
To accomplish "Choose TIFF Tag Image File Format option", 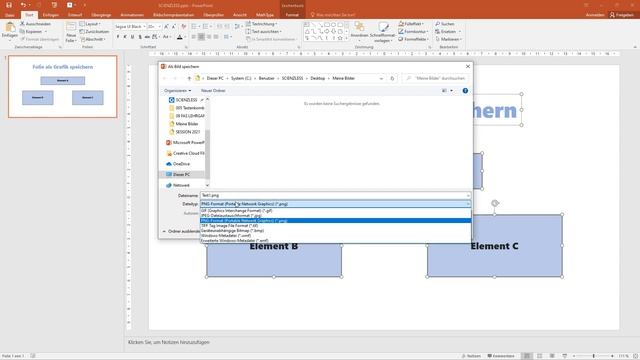I will (335, 225).
